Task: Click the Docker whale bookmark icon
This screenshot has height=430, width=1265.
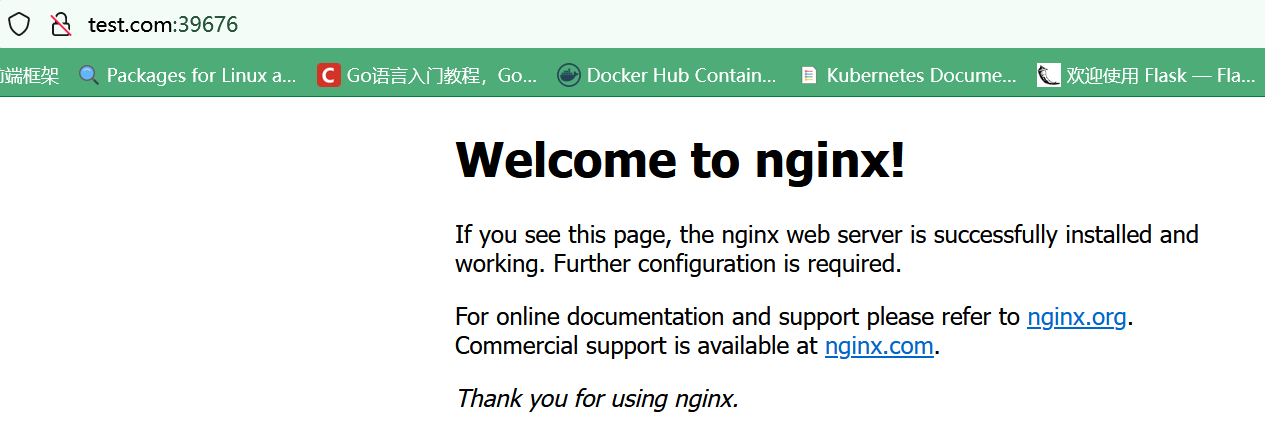Action: tap(569, 75)
